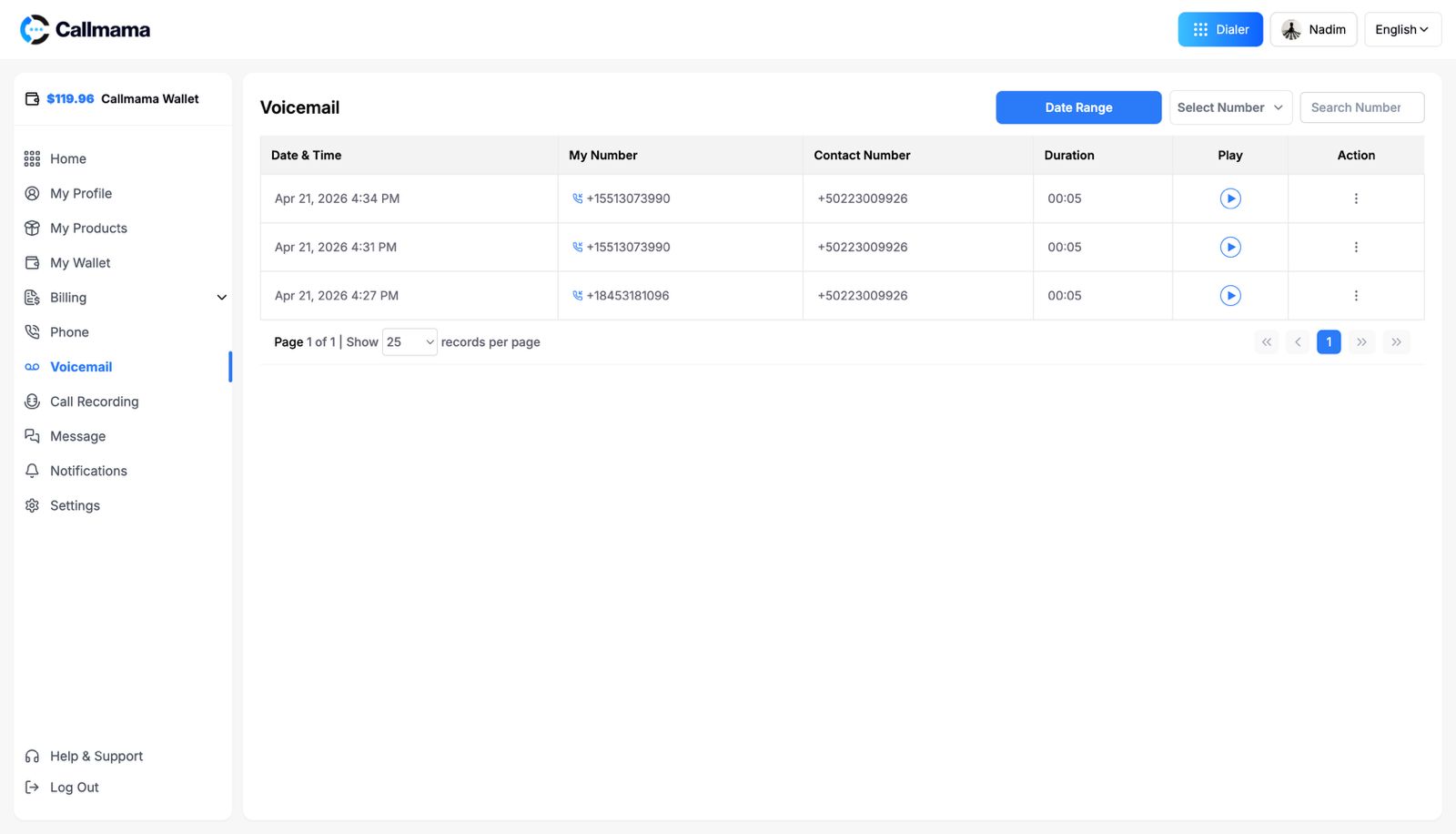Go to My Profile page
This screenshot has width=1456, height=834.
(81, 193)
